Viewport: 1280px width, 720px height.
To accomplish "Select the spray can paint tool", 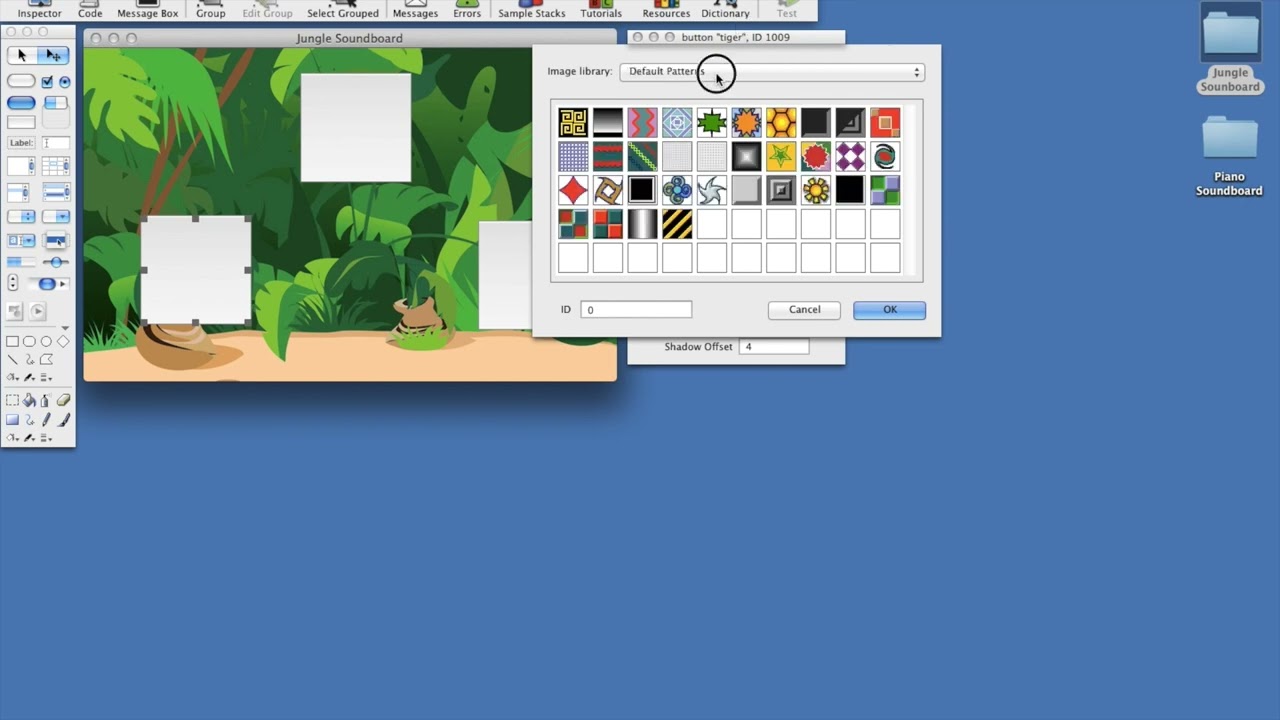I will pyautogui.click(x=45, y=400).
